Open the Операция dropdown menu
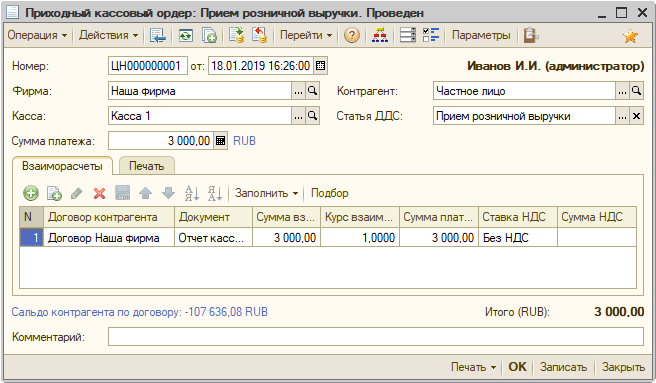This screenshot has height=383, width=656. coord(37,35)
